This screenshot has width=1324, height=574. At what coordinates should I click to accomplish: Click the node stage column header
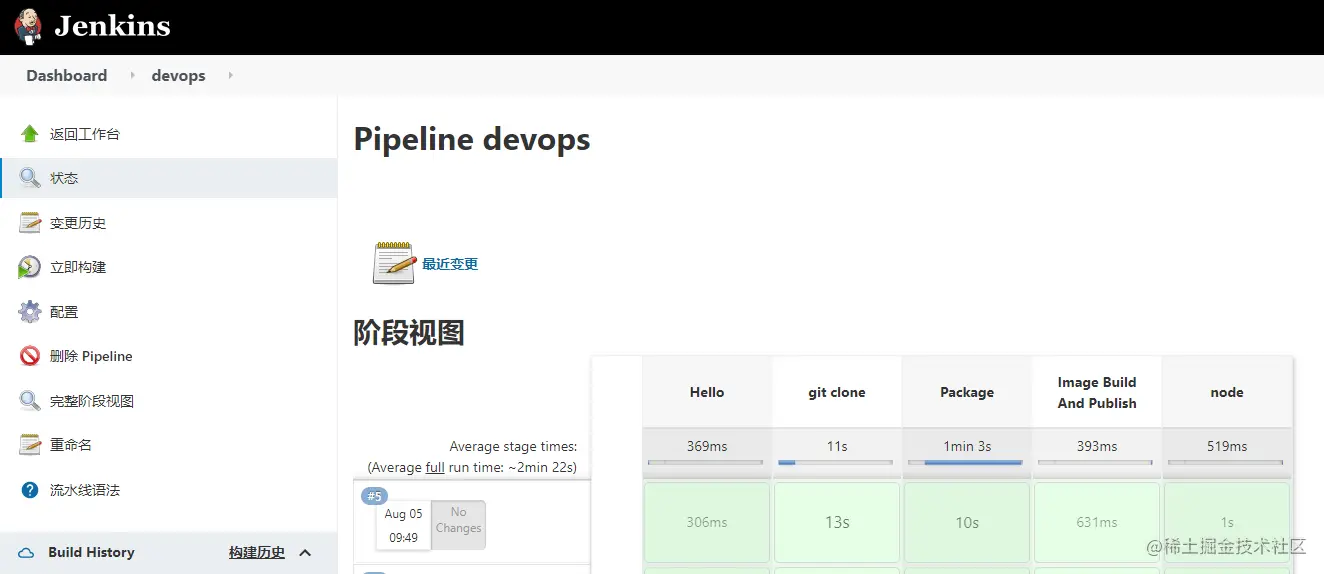click(x=1227, y=392)
